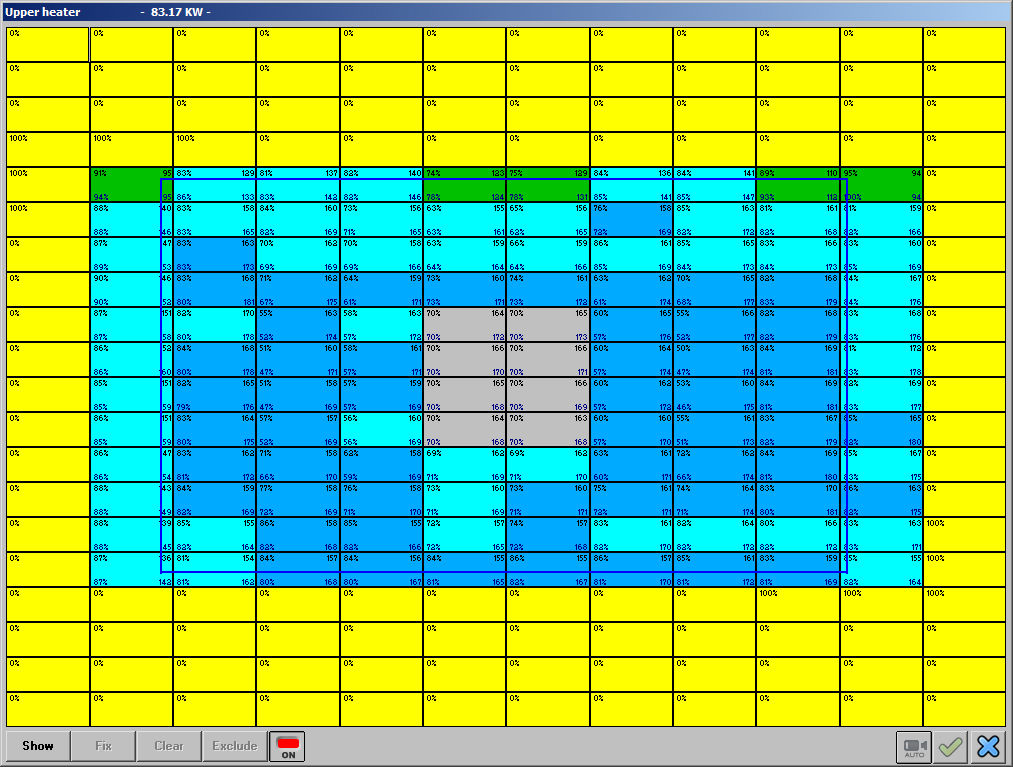Select heater cell 66% 159
1013x767 pixels.
click(548, 255)
